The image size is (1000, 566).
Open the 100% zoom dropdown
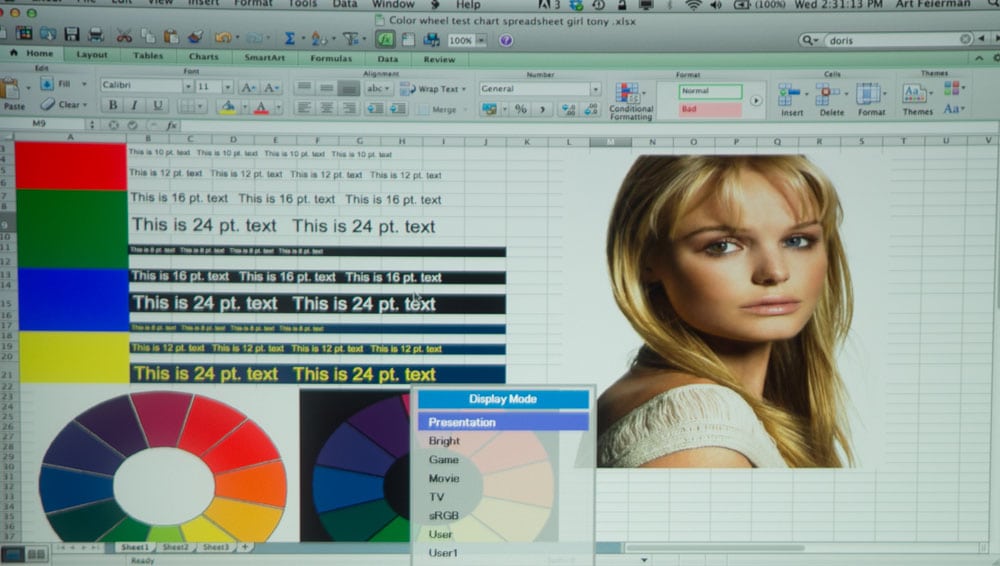tap(482, 40)
